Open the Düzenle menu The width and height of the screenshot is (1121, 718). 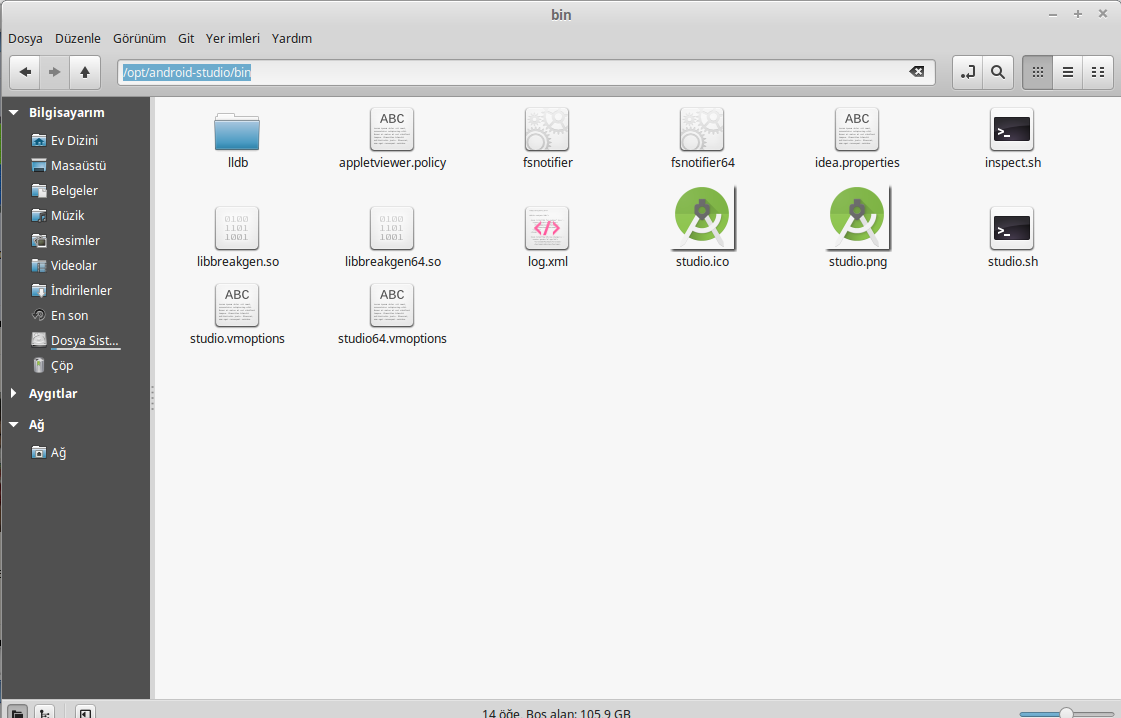coord(78,39)
